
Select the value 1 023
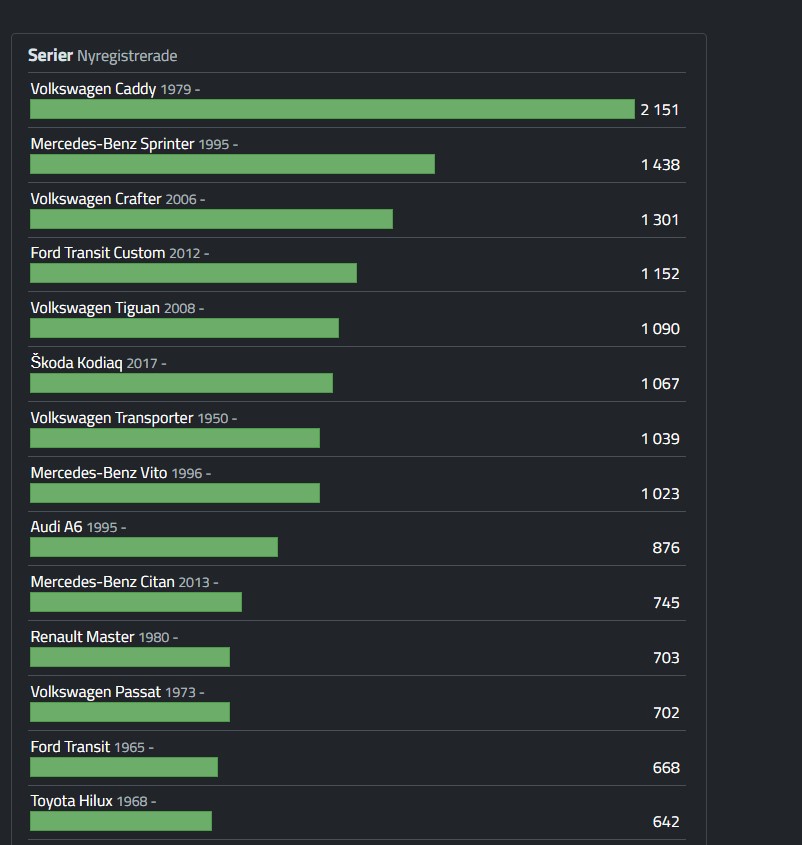click(x=660, y=493)
